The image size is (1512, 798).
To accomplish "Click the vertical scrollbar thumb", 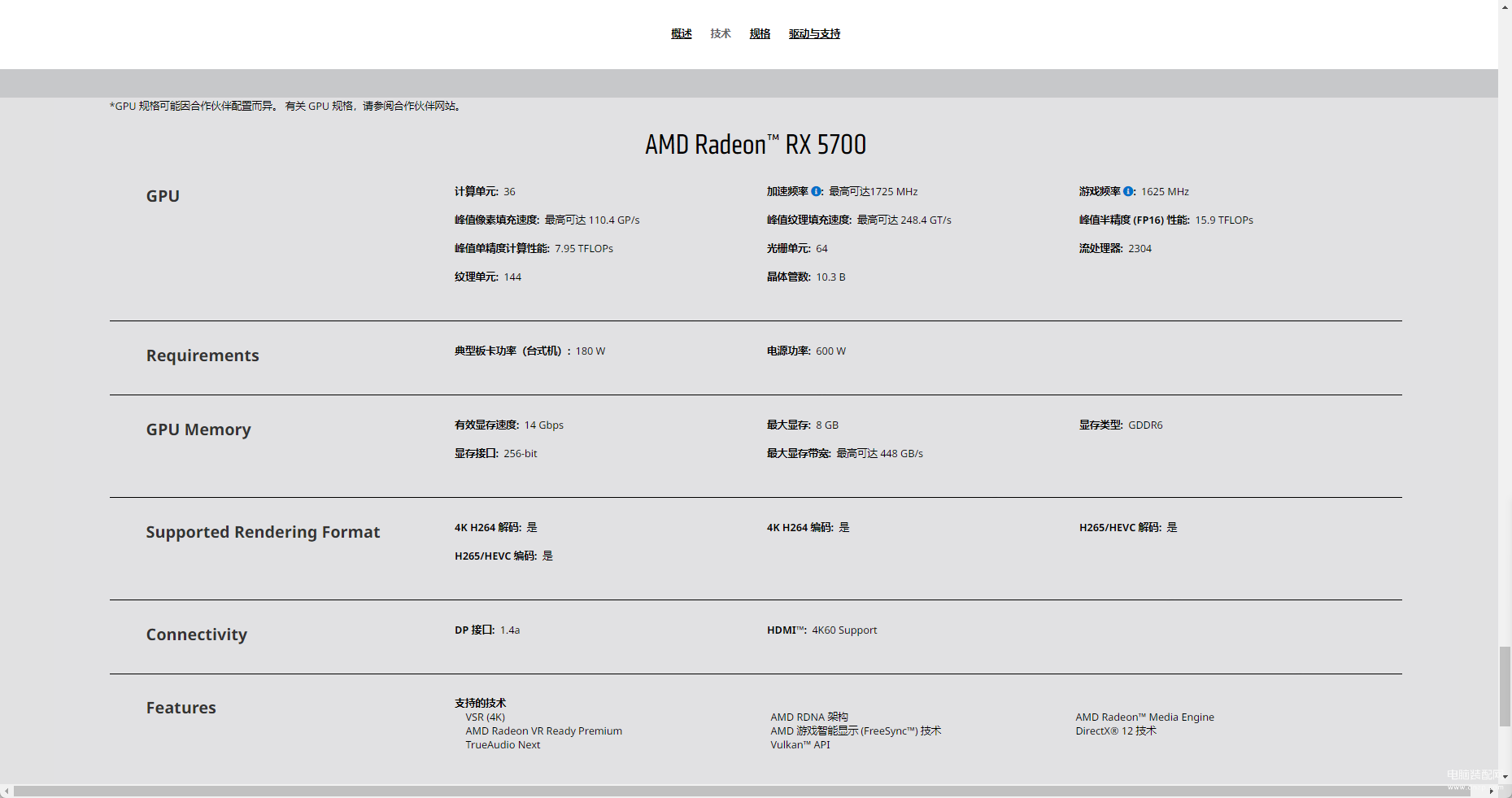I will pyautogui.click(x=1505, y=687).
